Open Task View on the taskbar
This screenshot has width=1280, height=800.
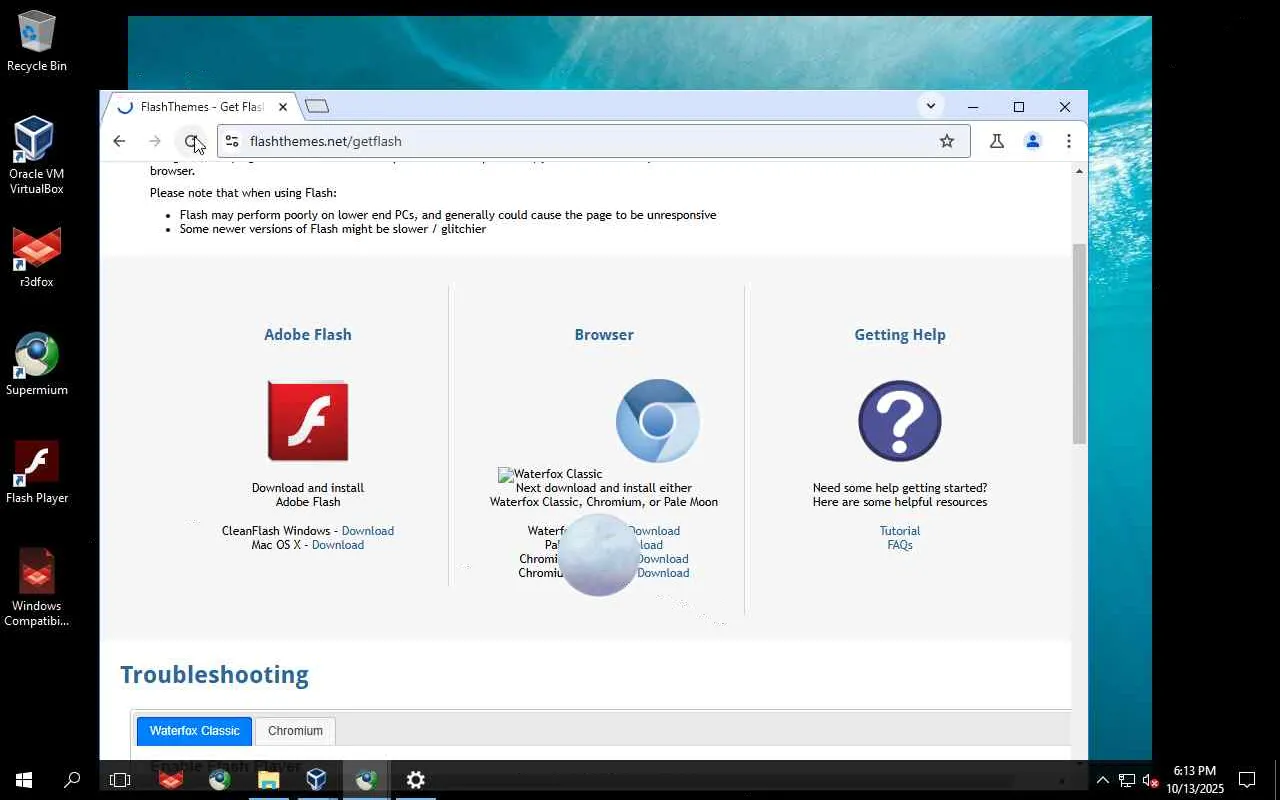coord(120,780)
